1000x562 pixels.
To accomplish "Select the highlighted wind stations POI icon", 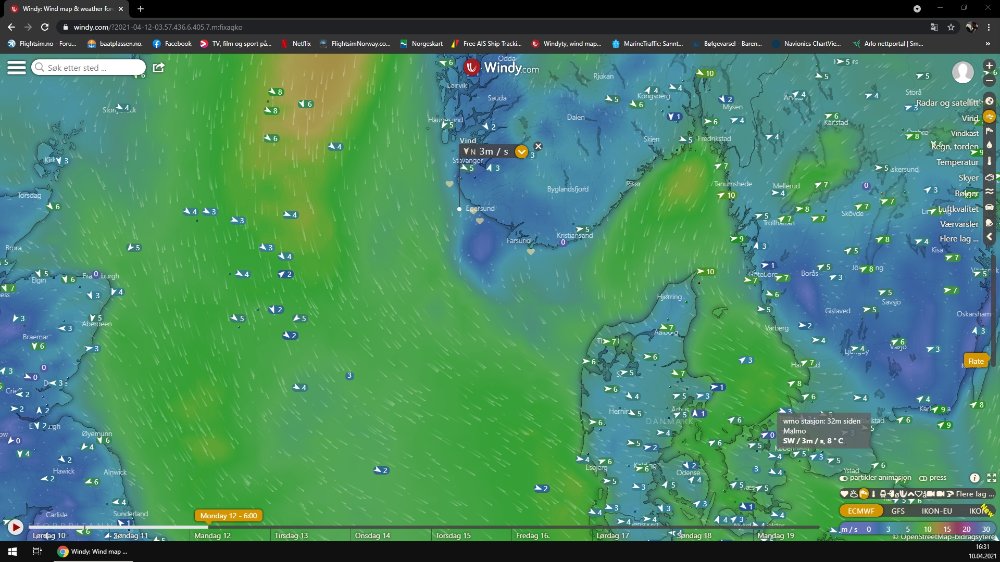I will 864,494.
